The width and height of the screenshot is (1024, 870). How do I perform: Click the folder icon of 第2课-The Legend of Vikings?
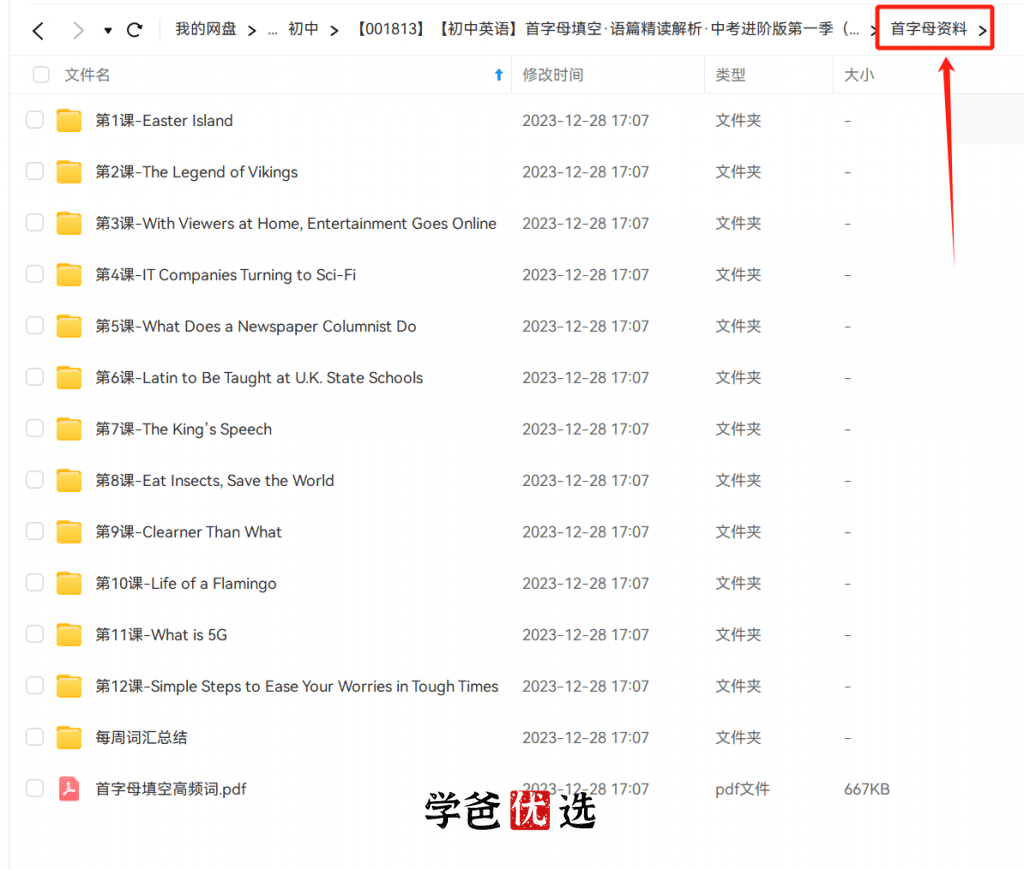[69, 172]
